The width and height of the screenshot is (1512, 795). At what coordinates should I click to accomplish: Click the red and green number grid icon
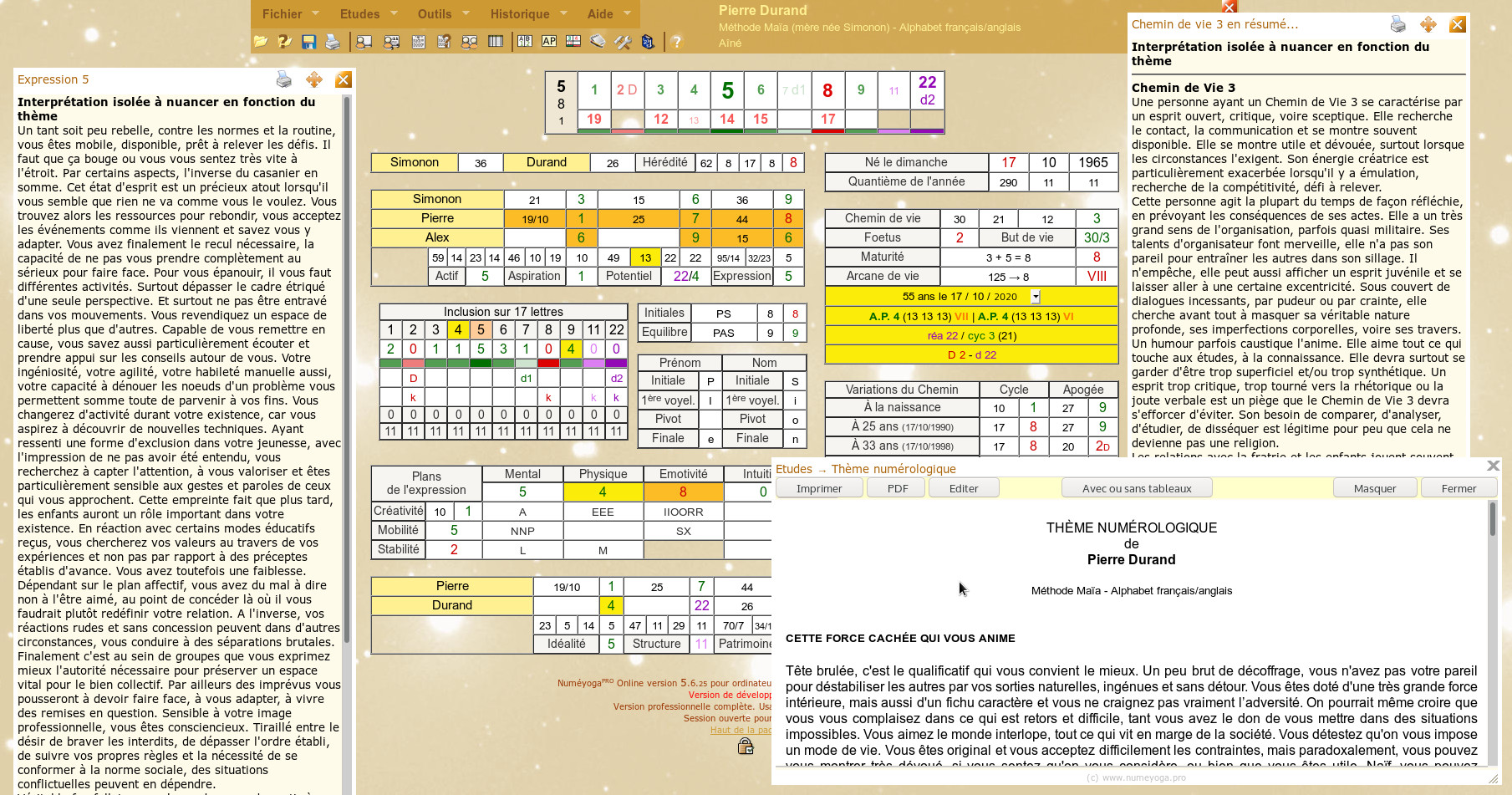coord(573,41)
